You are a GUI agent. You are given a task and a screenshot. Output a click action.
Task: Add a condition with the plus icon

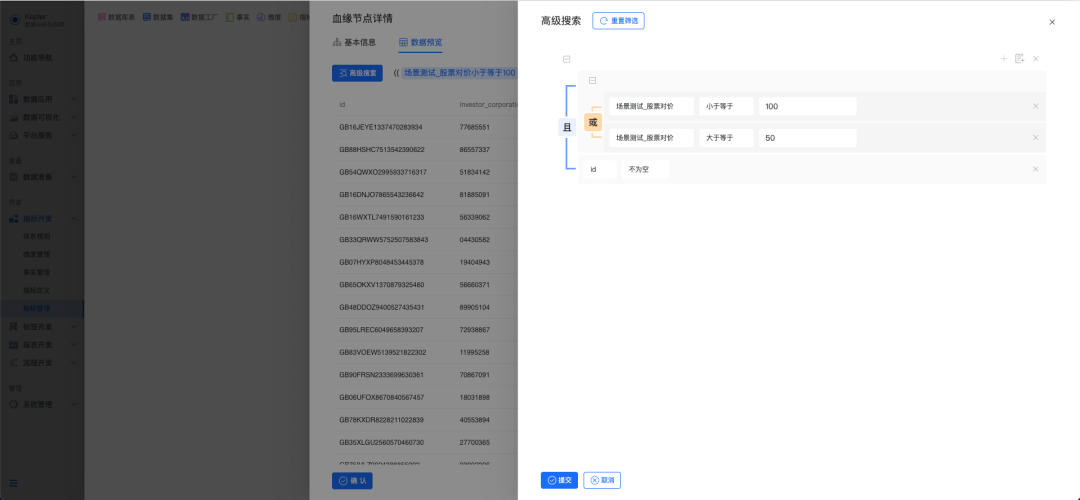click(x=1004, y=59)
